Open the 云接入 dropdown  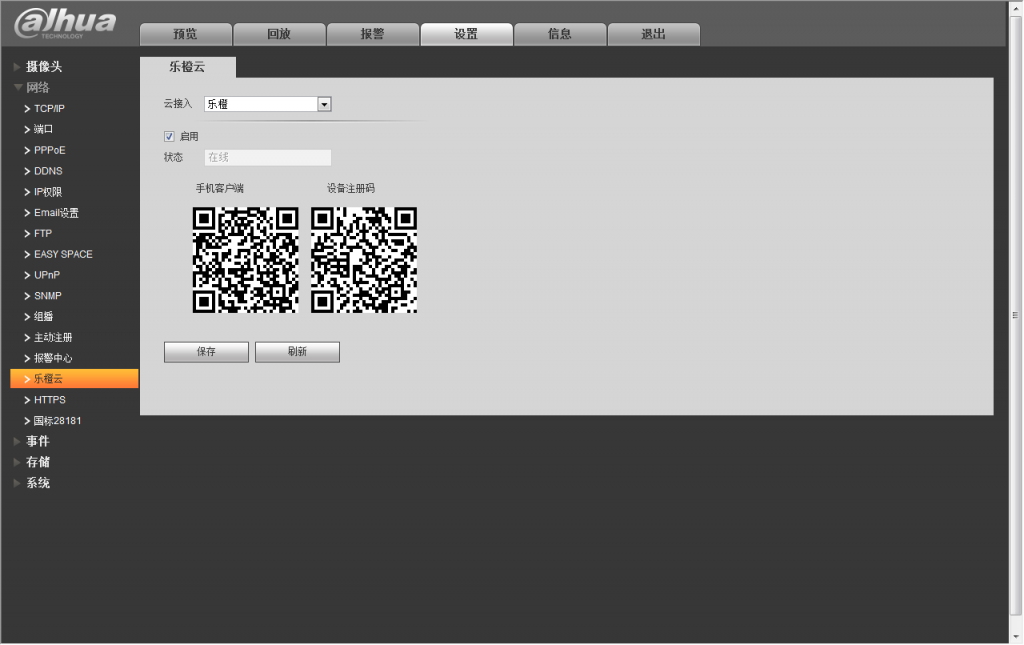(x=323, y=104)
